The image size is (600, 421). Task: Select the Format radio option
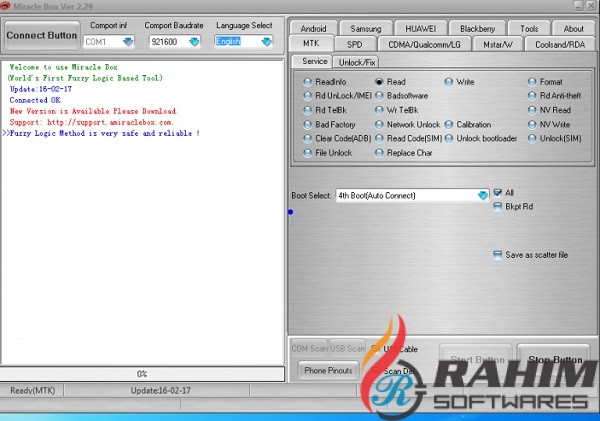point(545,82)
